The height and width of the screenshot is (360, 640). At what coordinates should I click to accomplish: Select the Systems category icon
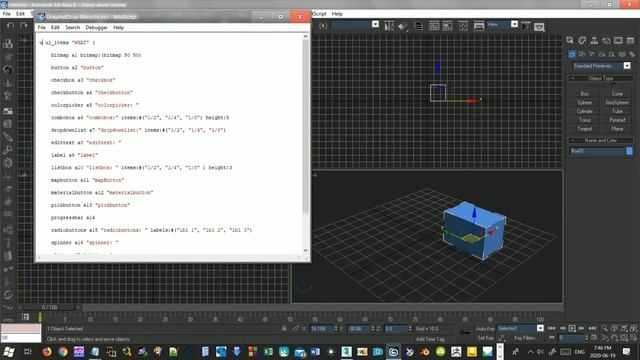tap(631, 54)
